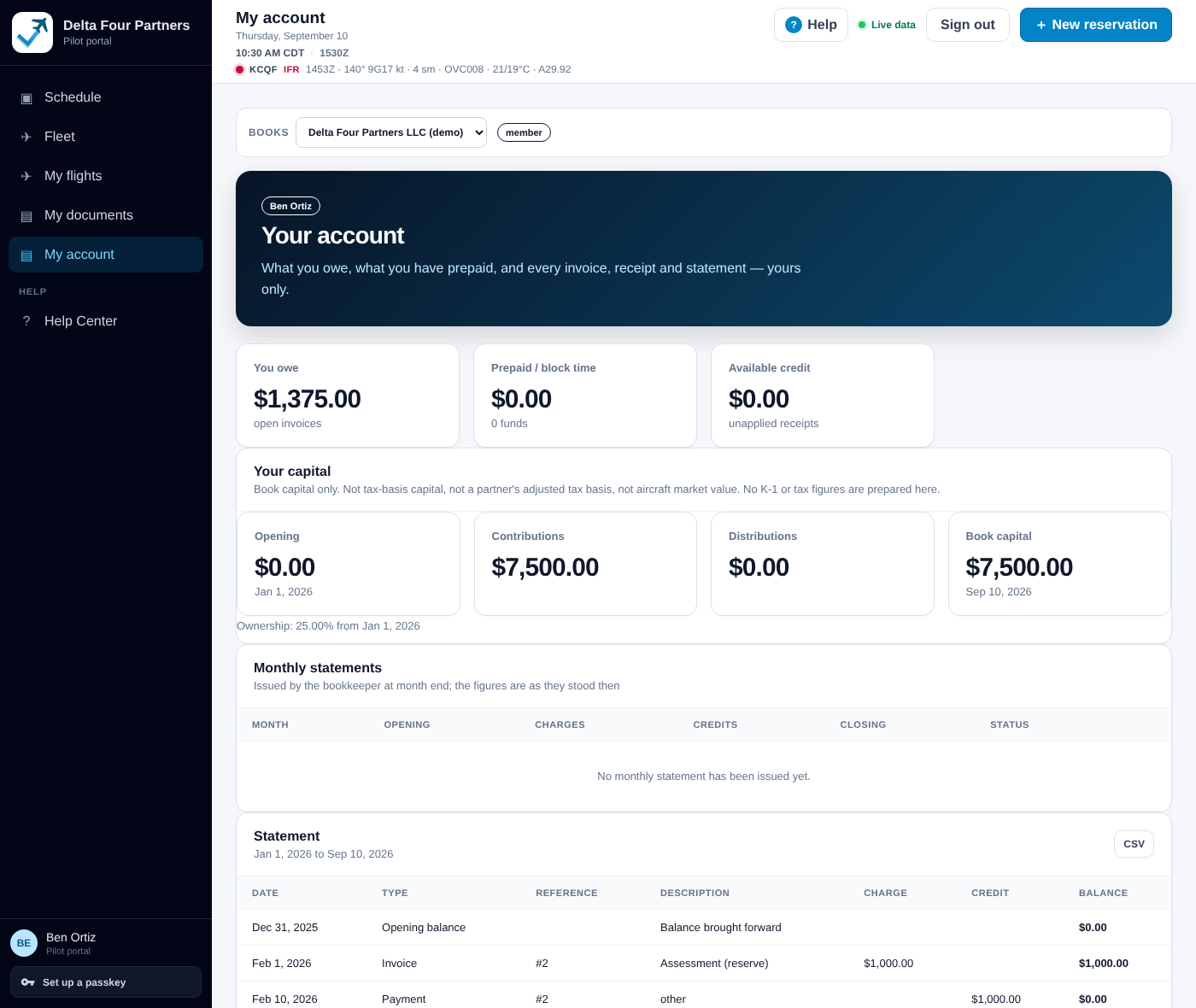This screenshot has height=1008, width=1196.
Task: Open the Books dropdown for Delta Four Partners LLC
Action: [391, 132]
